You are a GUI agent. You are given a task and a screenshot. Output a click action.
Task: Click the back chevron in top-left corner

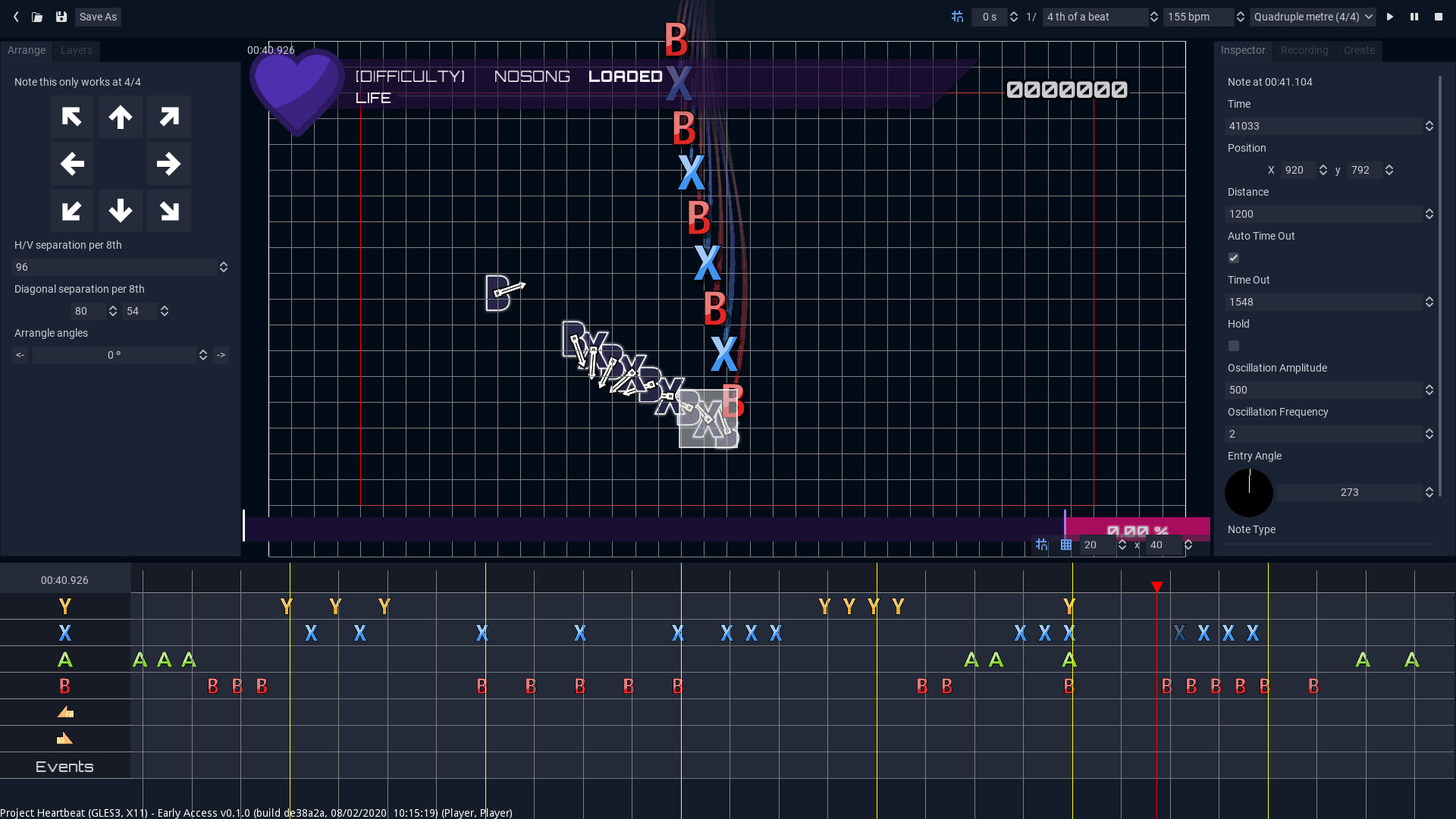tap(16, 17)
